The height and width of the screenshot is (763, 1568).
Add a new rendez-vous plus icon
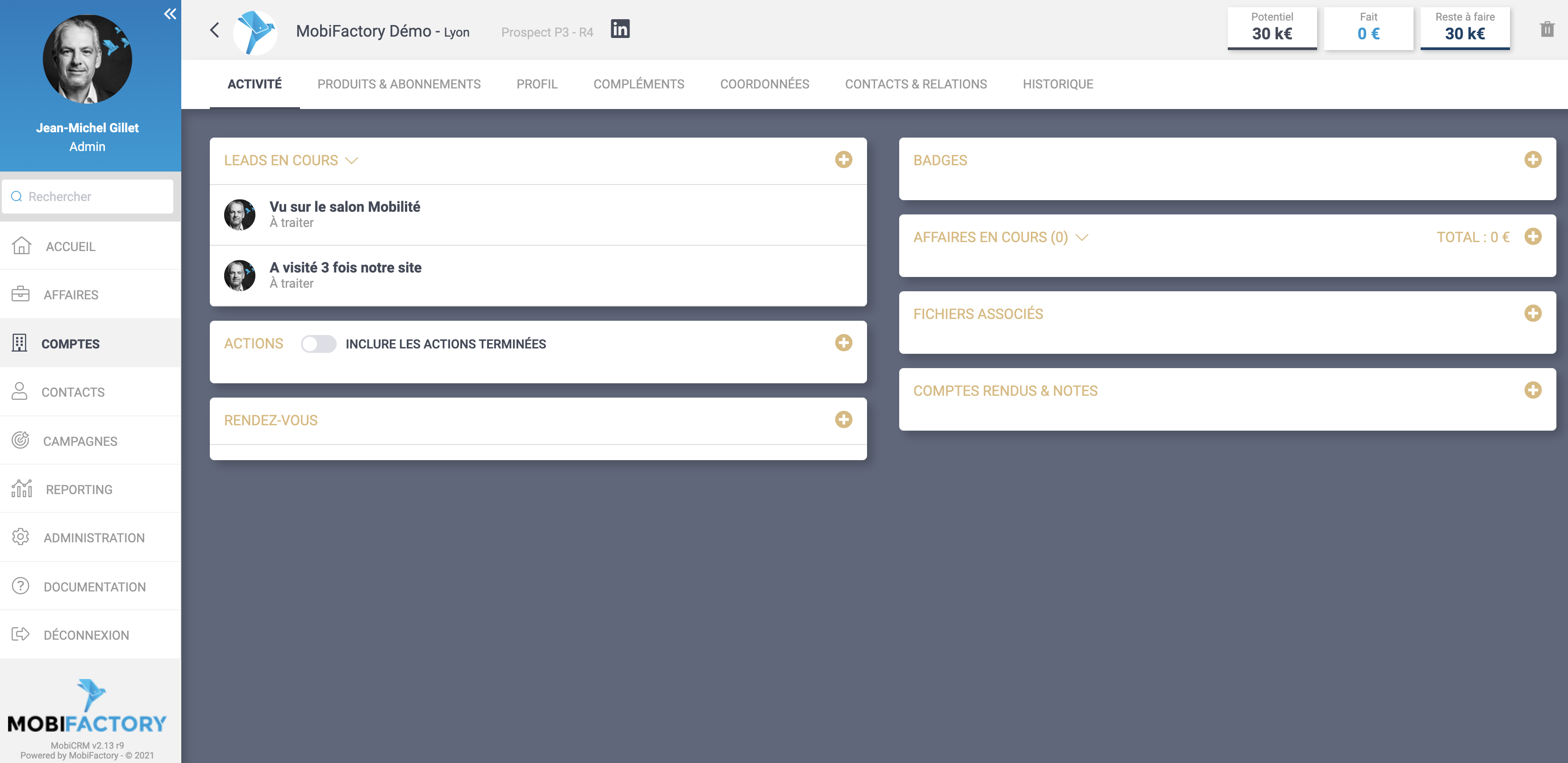coord(843,419)
